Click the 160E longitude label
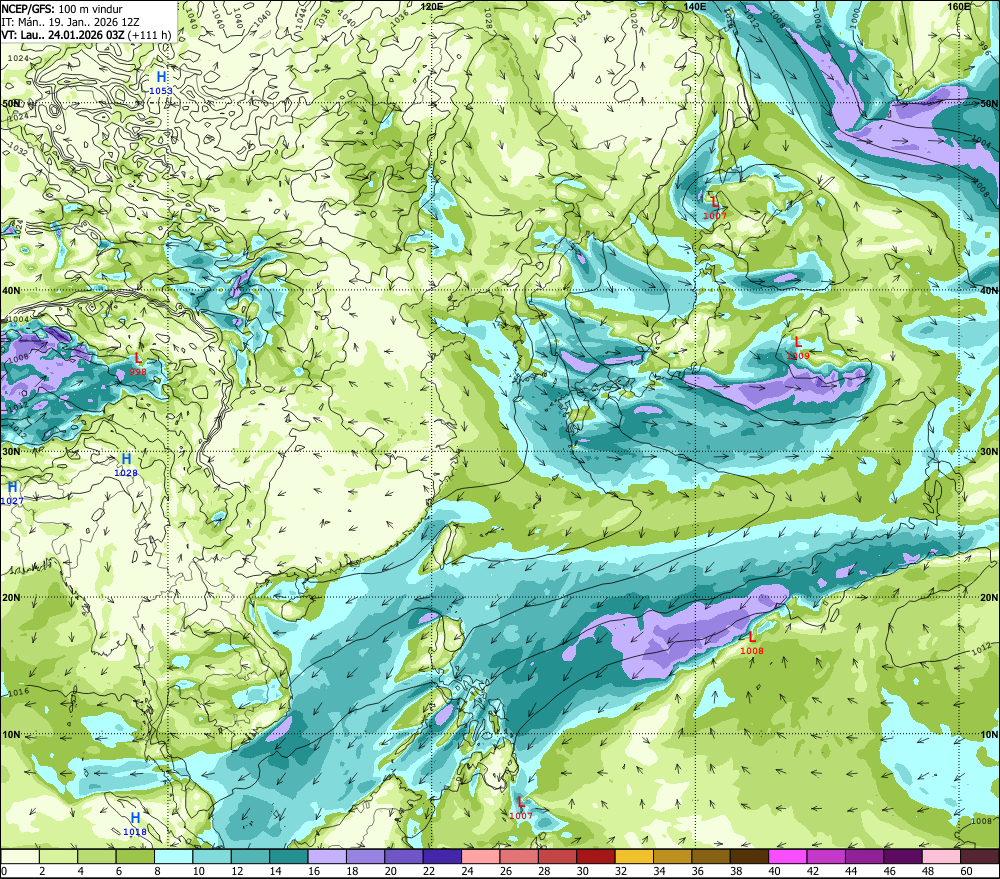 click(959, 6)
